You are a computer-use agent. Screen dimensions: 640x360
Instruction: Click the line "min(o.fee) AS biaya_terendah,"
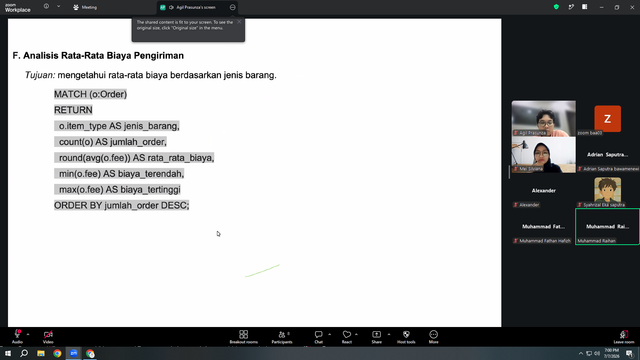121,174
